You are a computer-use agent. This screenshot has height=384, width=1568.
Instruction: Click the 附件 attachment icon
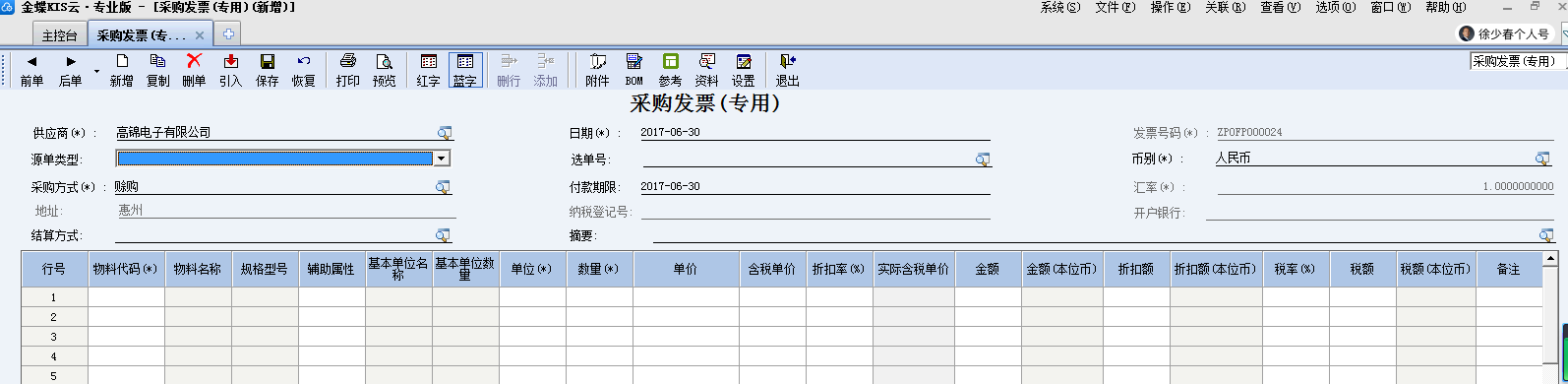[597, 70]
